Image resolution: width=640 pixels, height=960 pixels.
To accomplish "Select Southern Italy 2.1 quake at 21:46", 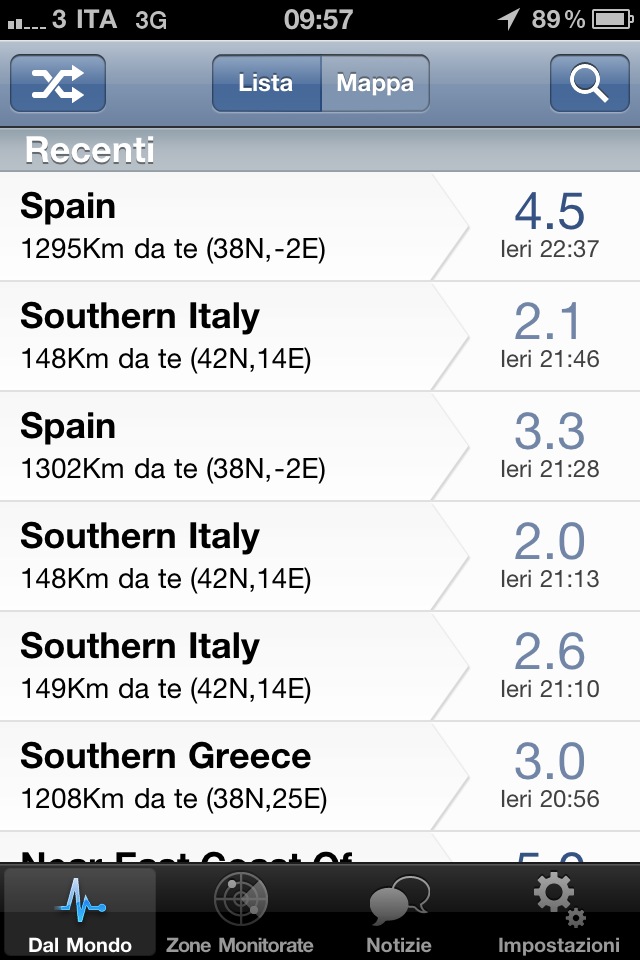I will [x=320, y=337].
